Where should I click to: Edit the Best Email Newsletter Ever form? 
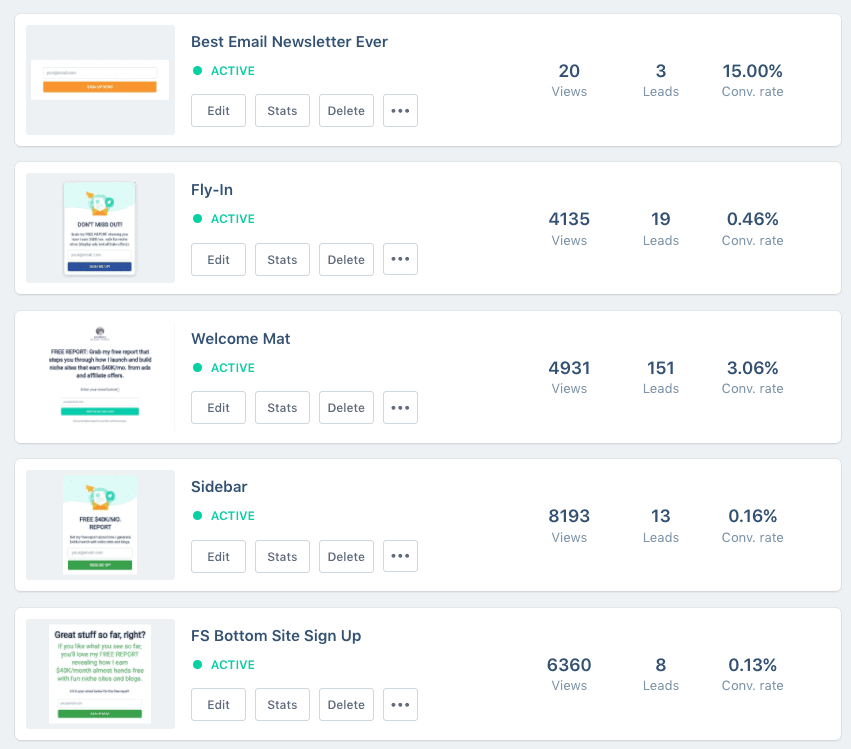pyautogui.click(x=218, y=111)
